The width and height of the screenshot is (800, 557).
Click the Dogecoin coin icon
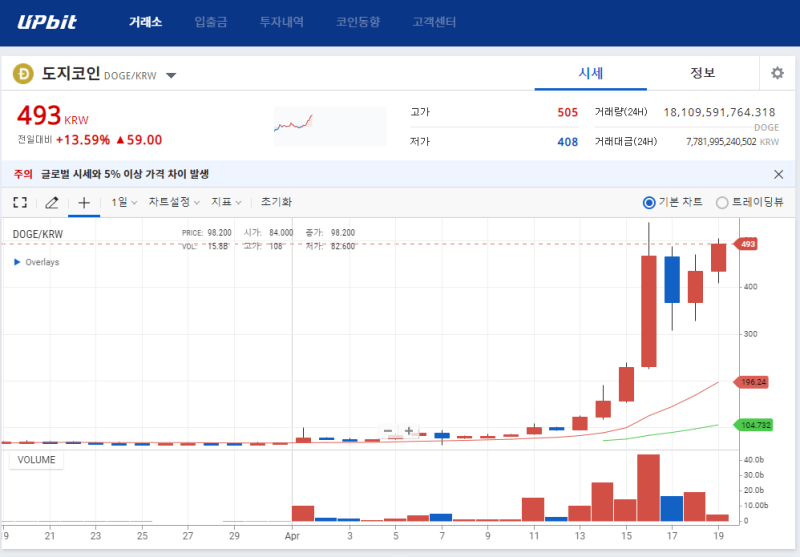(23, 74)
